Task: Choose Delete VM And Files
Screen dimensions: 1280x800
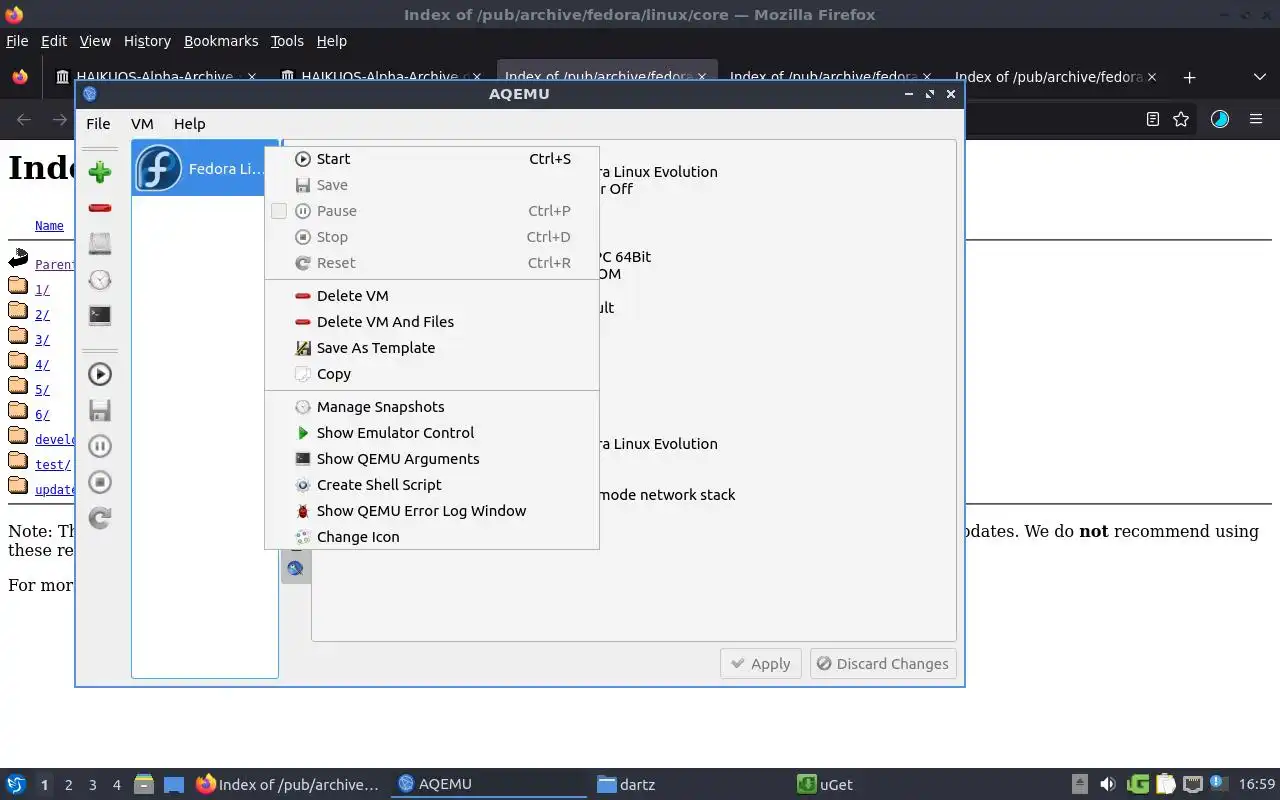Action: pos(432,322)
